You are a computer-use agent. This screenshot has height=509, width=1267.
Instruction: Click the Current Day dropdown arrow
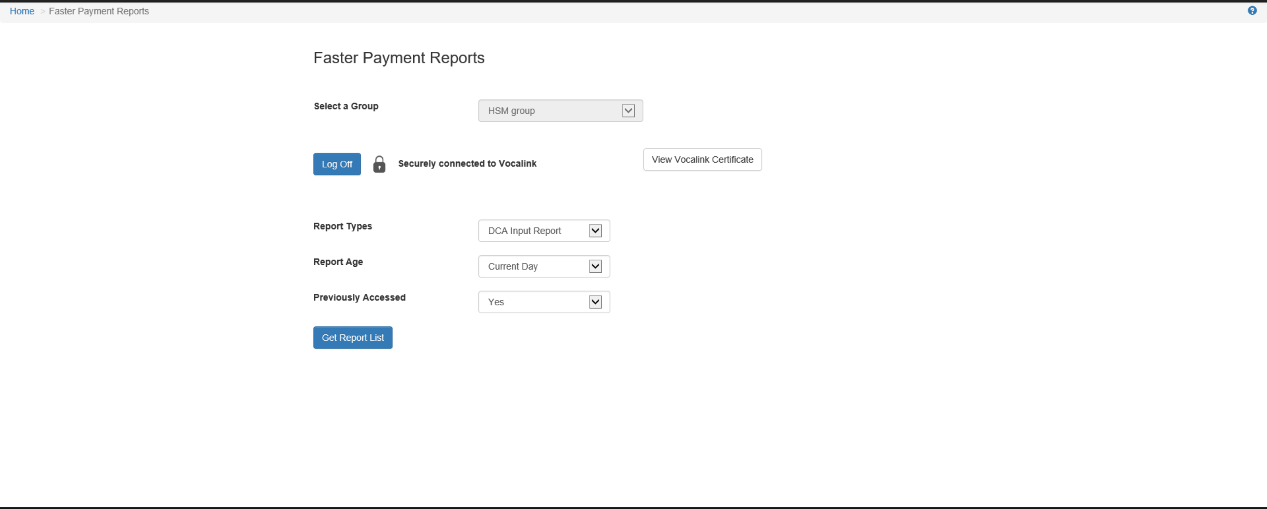click(x=595, y=267)
